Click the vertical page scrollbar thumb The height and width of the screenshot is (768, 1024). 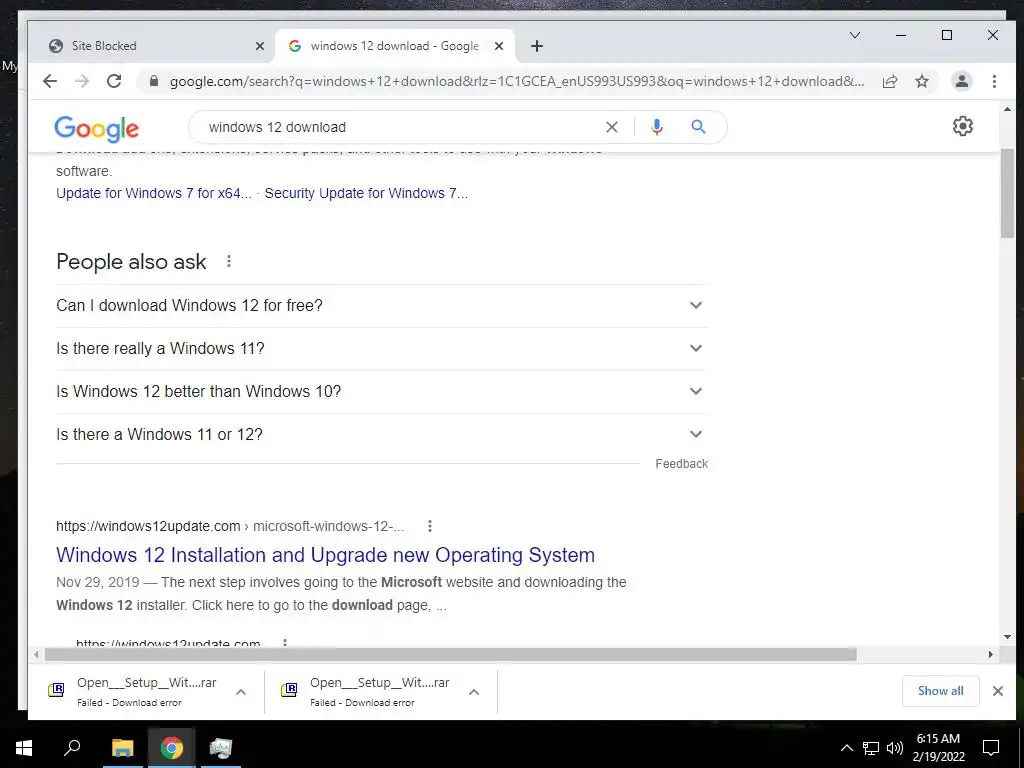tap(1007, 193)
